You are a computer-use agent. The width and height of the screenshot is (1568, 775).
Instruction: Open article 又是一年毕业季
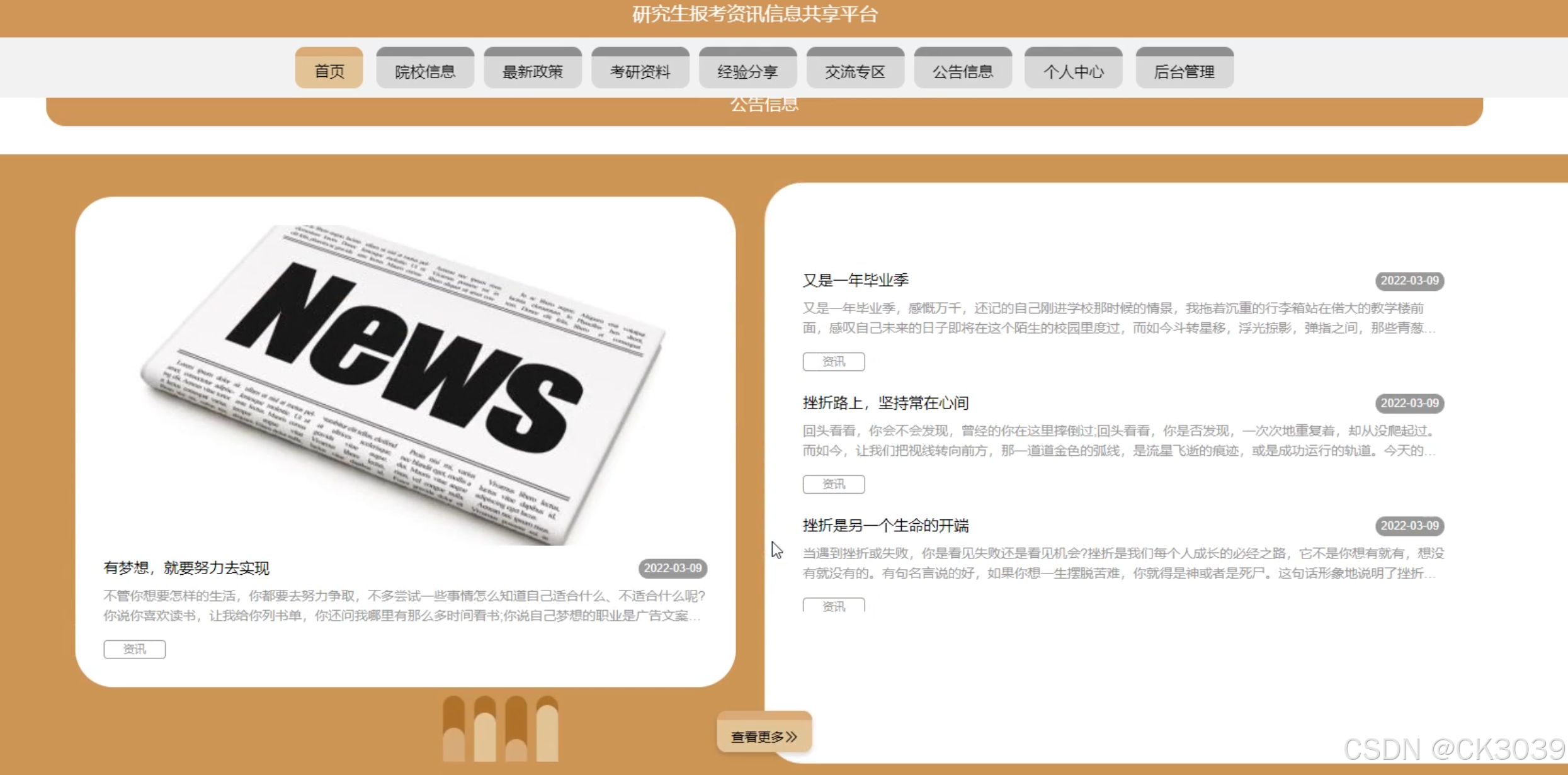coord(855,280)
